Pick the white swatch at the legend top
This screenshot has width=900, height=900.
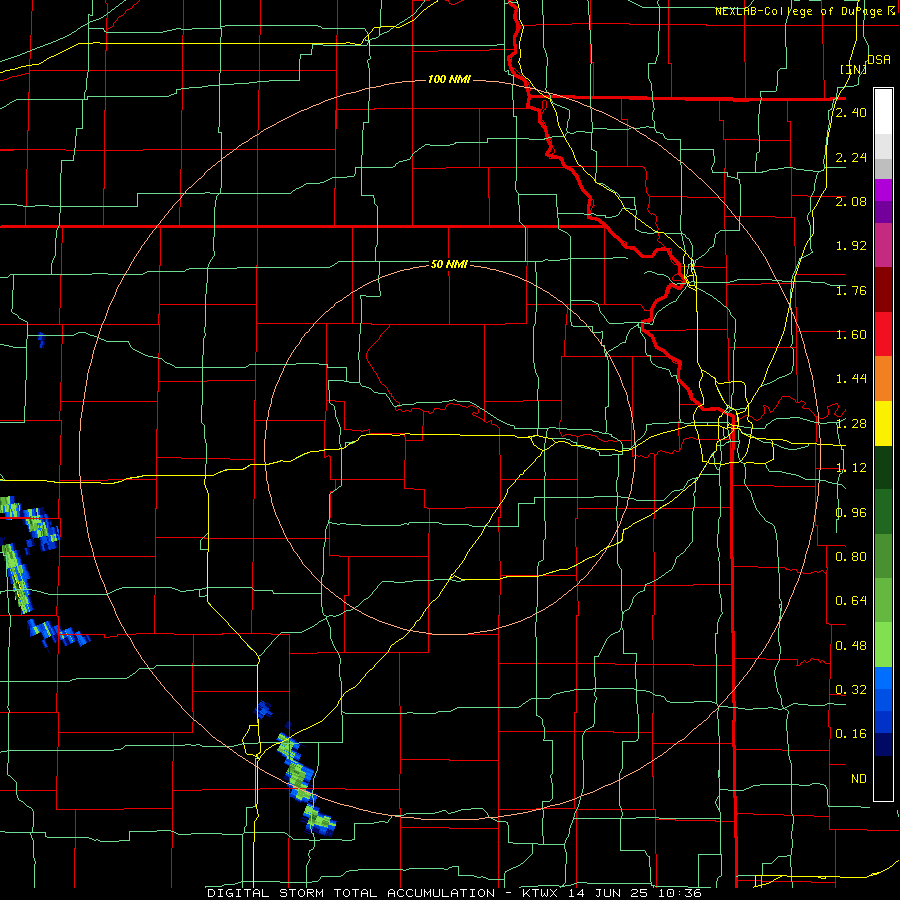[883, 112]
